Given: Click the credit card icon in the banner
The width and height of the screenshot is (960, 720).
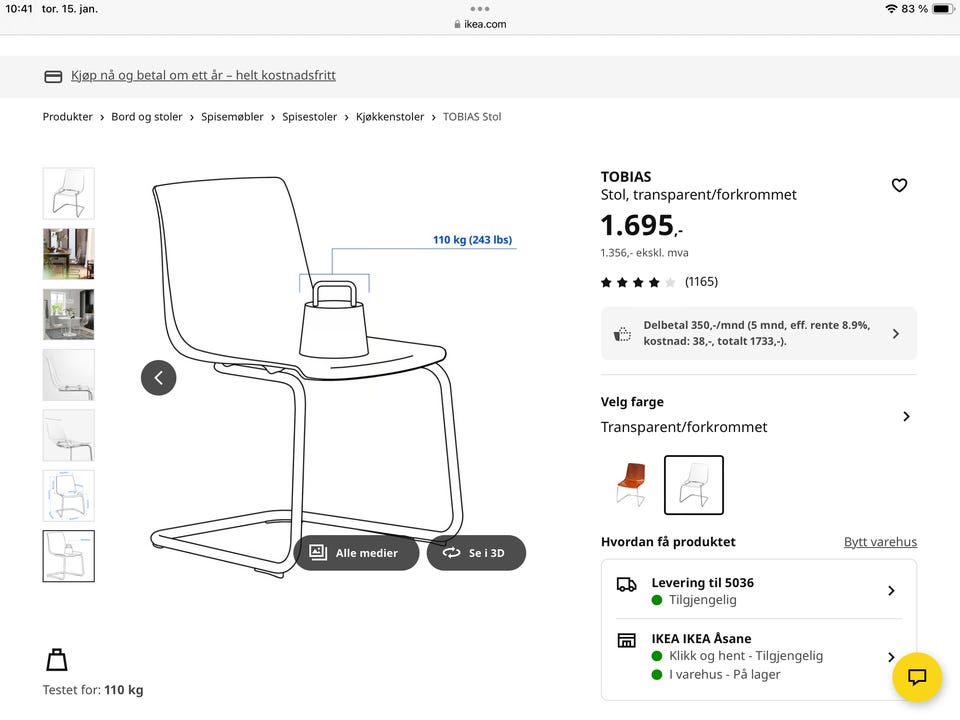Looking at the screenshot, I should point(53,76).
